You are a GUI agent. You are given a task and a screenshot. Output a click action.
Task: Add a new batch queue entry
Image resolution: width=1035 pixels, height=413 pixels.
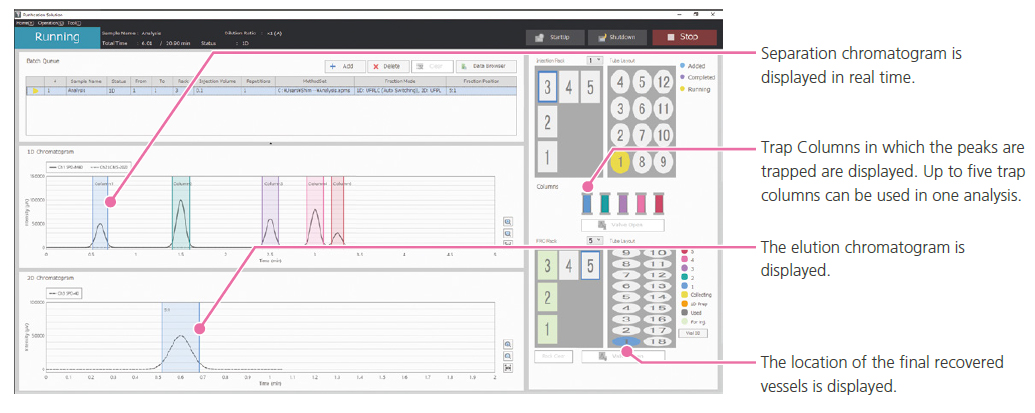[x=343, y=67]
